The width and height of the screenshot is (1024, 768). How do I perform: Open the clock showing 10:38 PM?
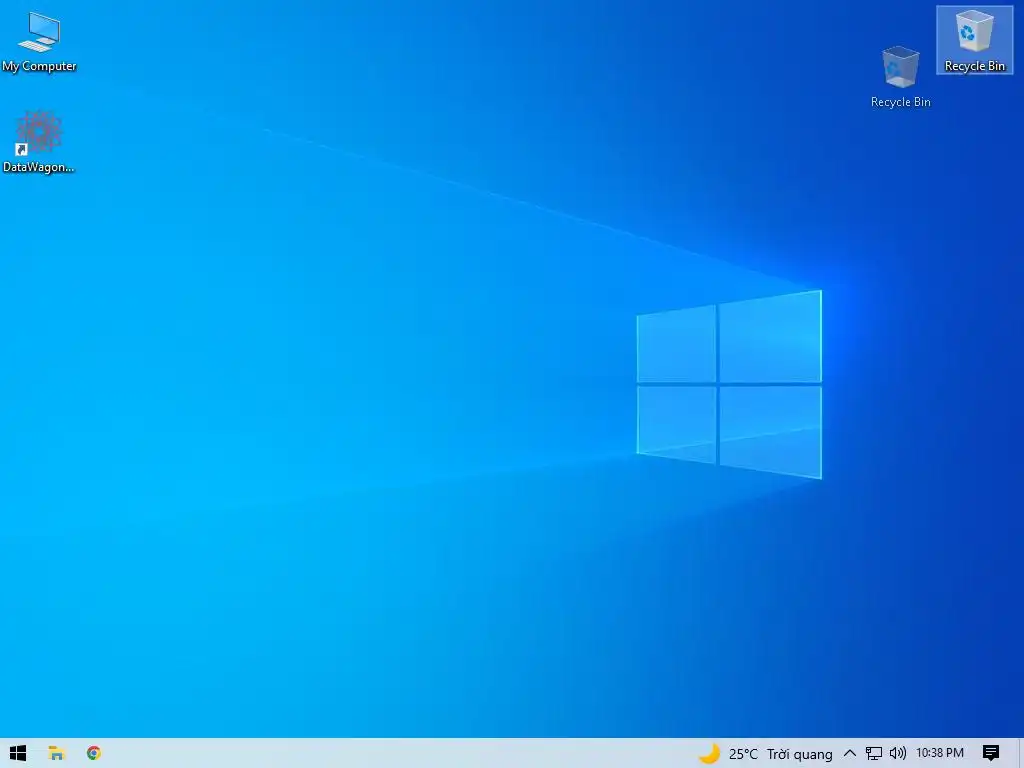point(940,753)
